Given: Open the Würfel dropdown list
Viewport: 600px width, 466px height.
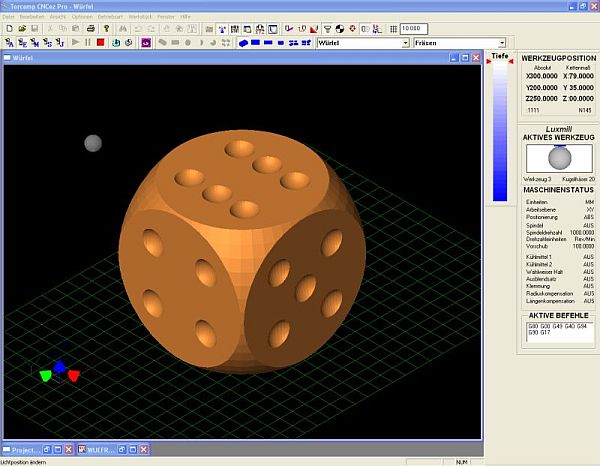Looking at the screenshot, I should pos(405,43).
